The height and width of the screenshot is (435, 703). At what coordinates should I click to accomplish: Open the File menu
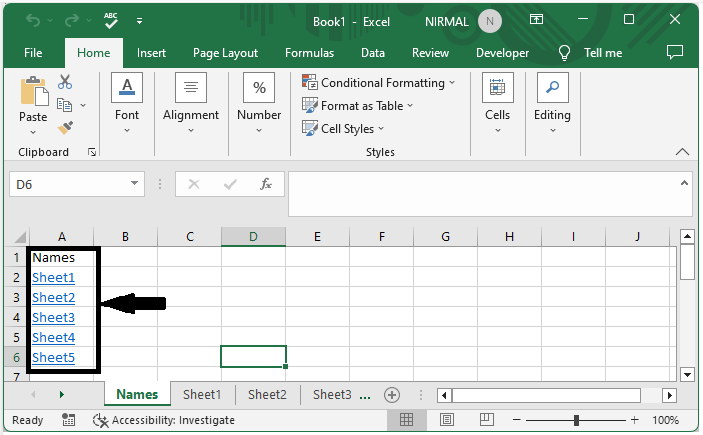click(x=33, y=53)
